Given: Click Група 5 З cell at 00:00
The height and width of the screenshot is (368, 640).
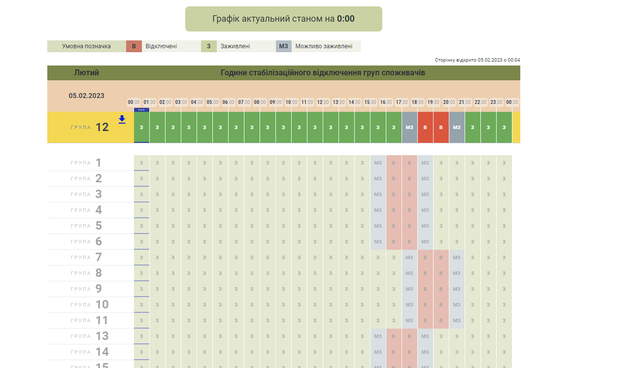Looking at the screenshot, I should coord(142,226).
